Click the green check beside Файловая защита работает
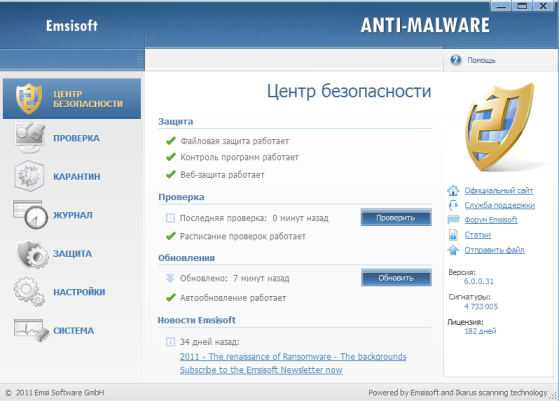Image resolution: width=559 pixels, height=401 pixels. pyautogui.click(x=171, y=141)
